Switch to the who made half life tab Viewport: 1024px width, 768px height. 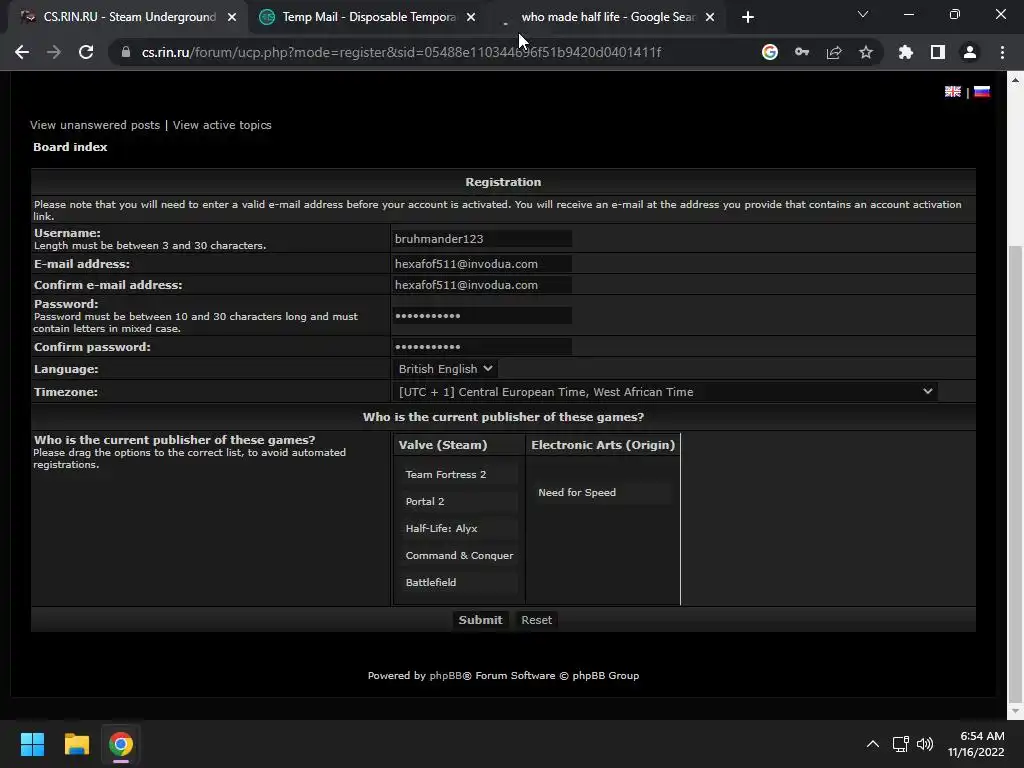coord(607,17)
